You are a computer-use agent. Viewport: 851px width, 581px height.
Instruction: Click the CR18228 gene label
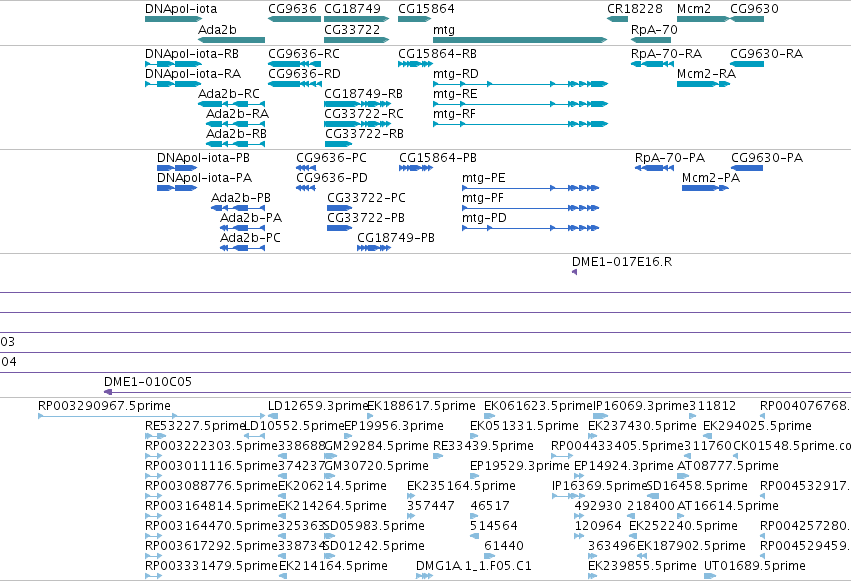click(634, 9)
